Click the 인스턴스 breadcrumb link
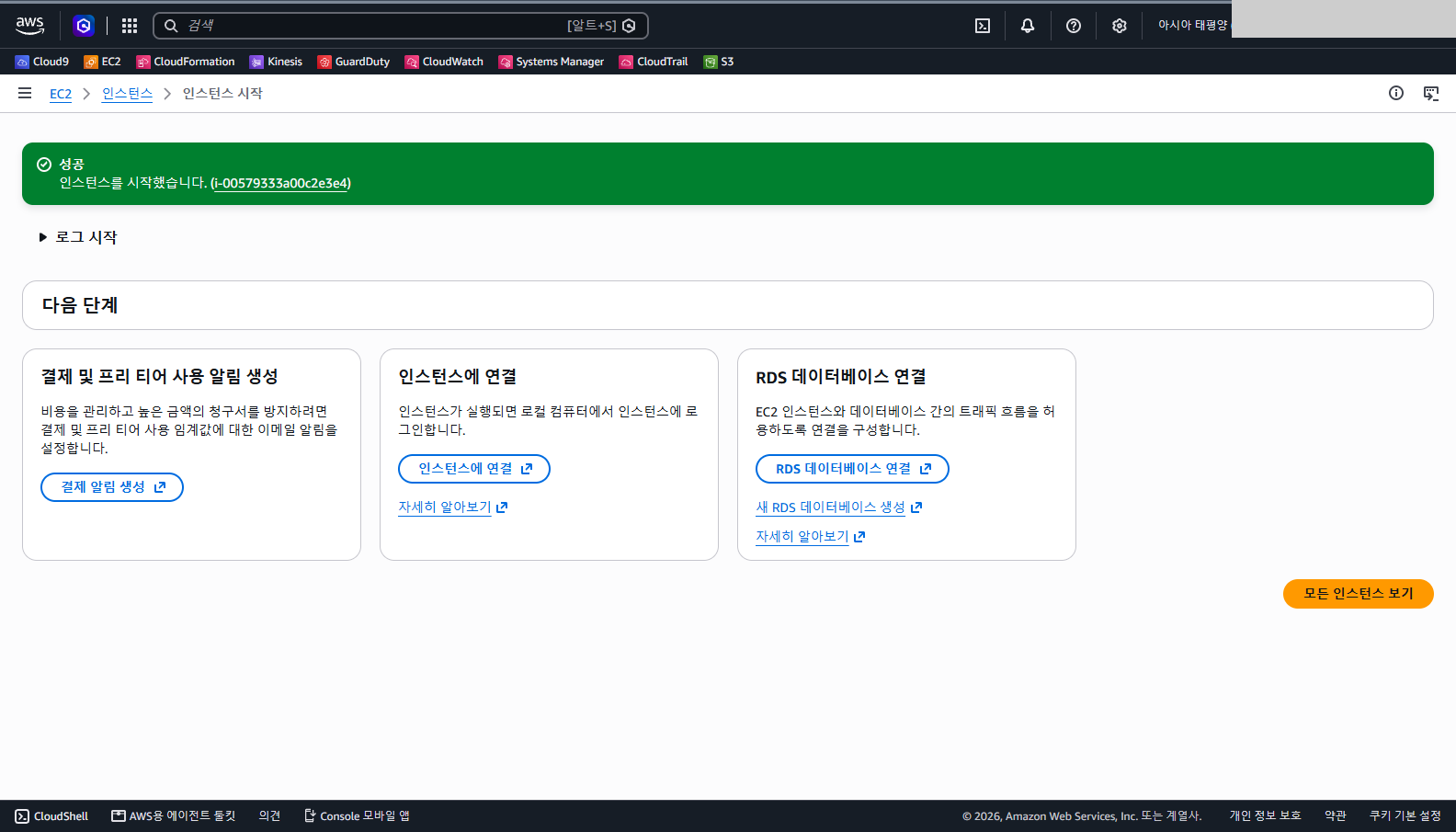 click(128, 94)
